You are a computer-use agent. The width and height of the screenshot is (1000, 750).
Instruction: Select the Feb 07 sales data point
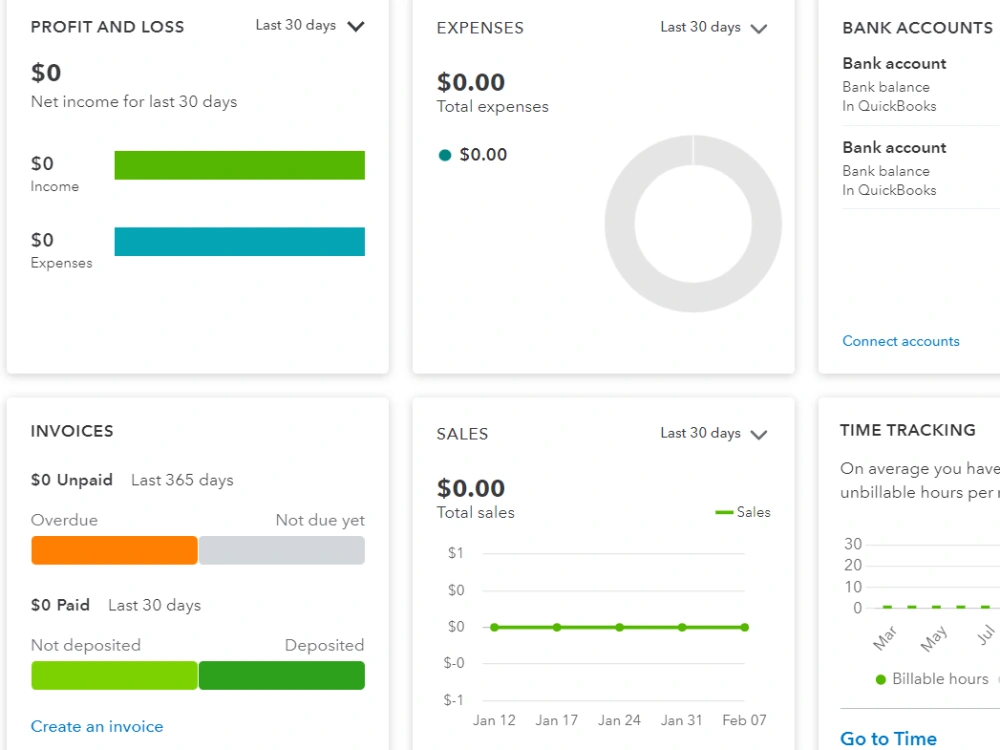pos(744,628)
